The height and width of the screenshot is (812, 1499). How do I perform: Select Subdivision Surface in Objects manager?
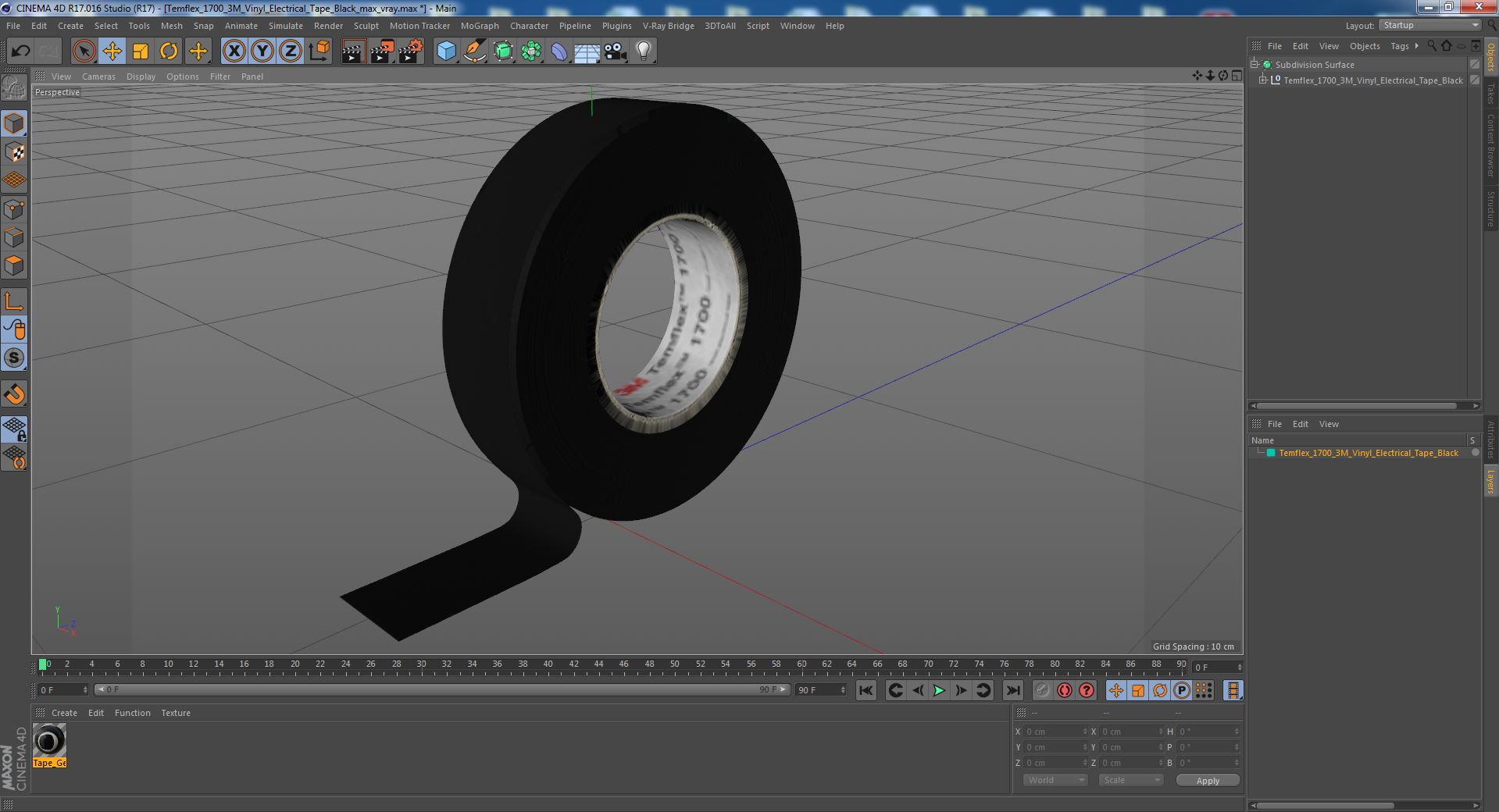(1315, 65)
